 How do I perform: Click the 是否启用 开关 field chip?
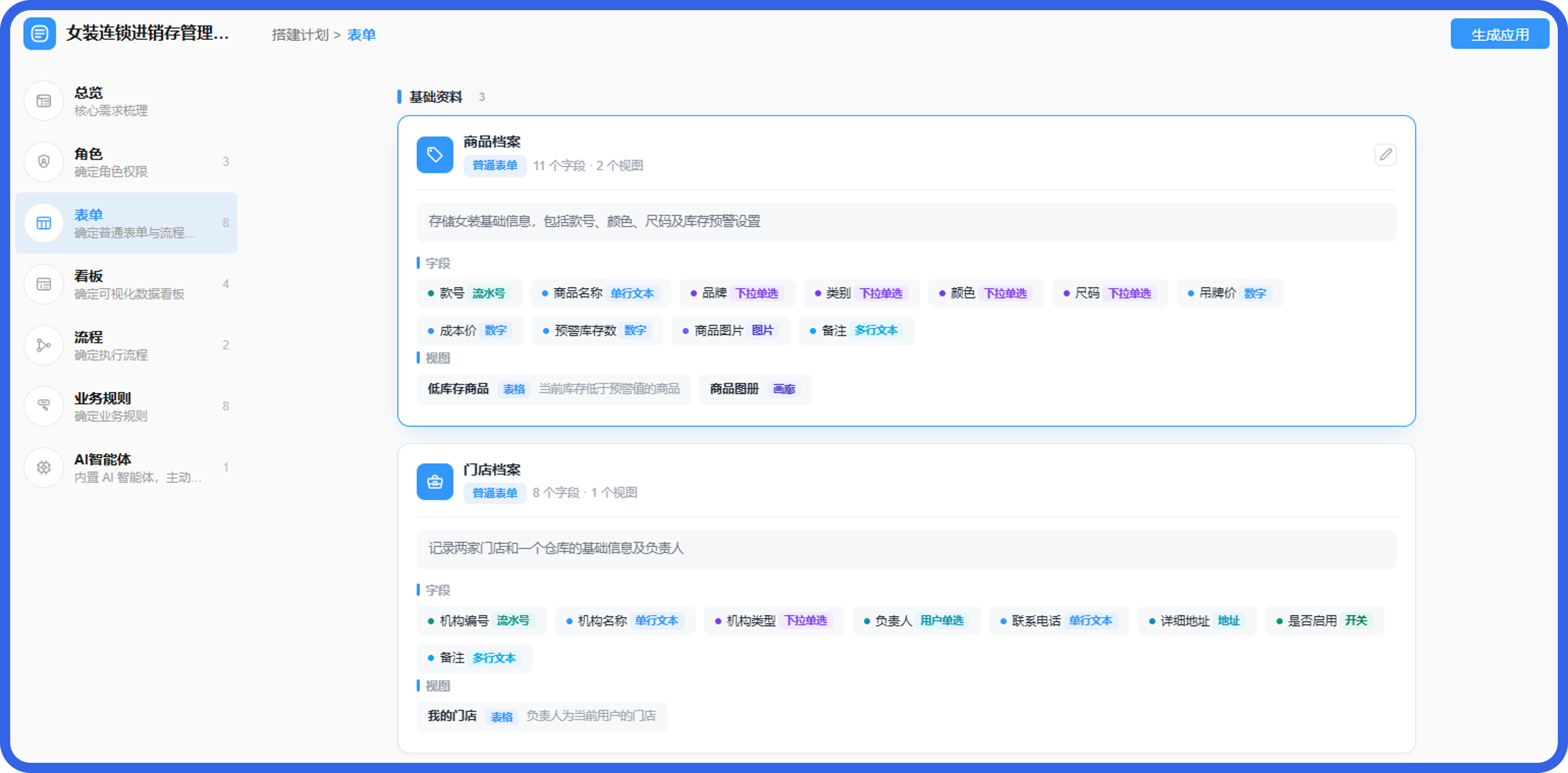1324,621
